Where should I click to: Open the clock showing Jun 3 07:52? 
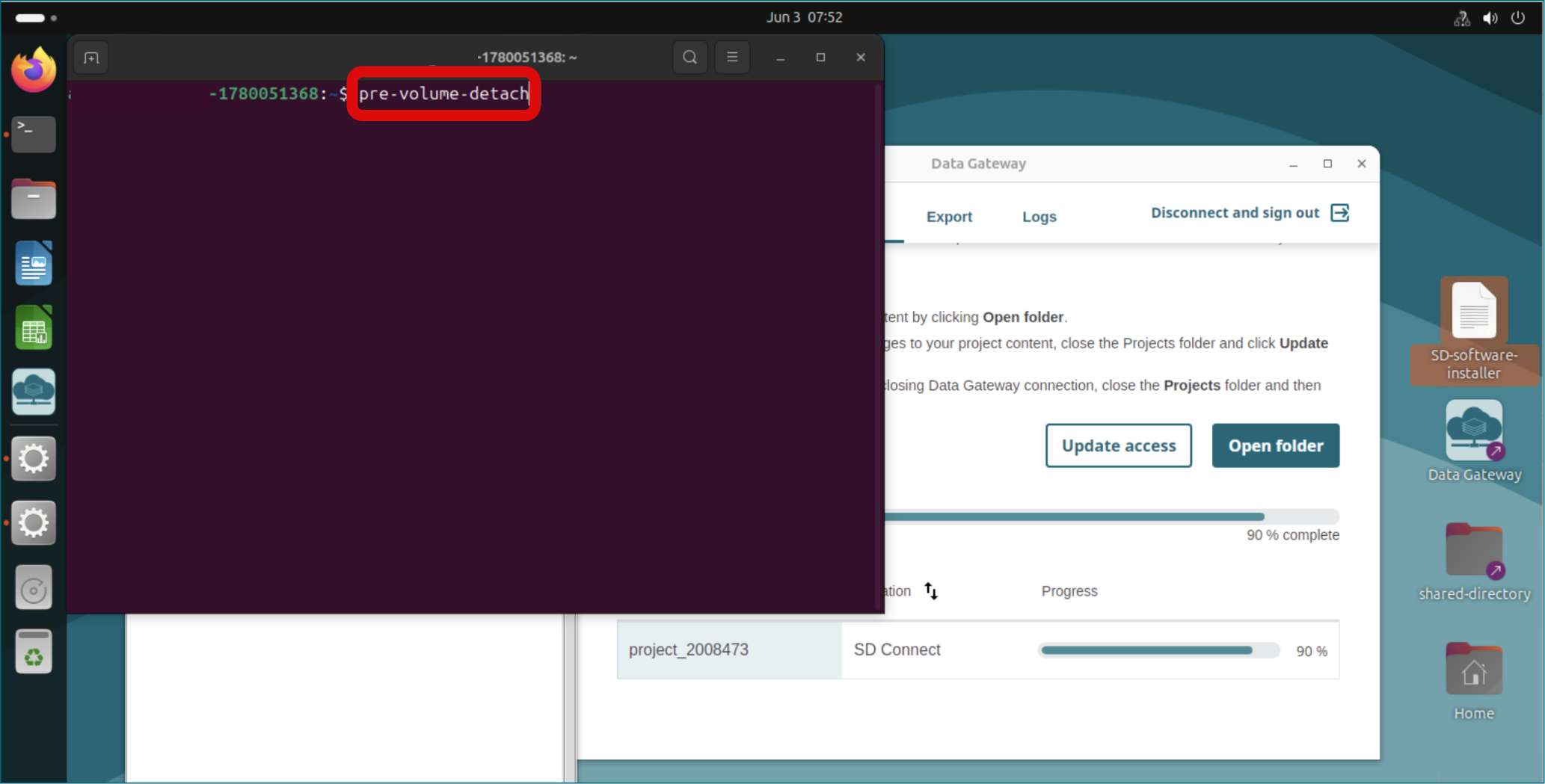[x=804, y=17]
